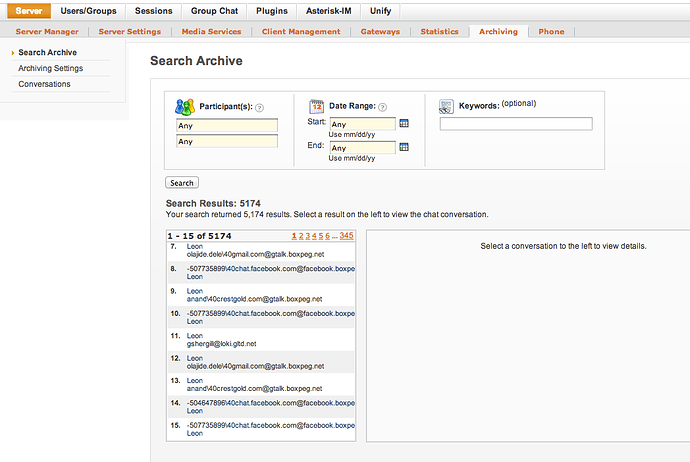Select conversation result number 12

coord(261,362)
